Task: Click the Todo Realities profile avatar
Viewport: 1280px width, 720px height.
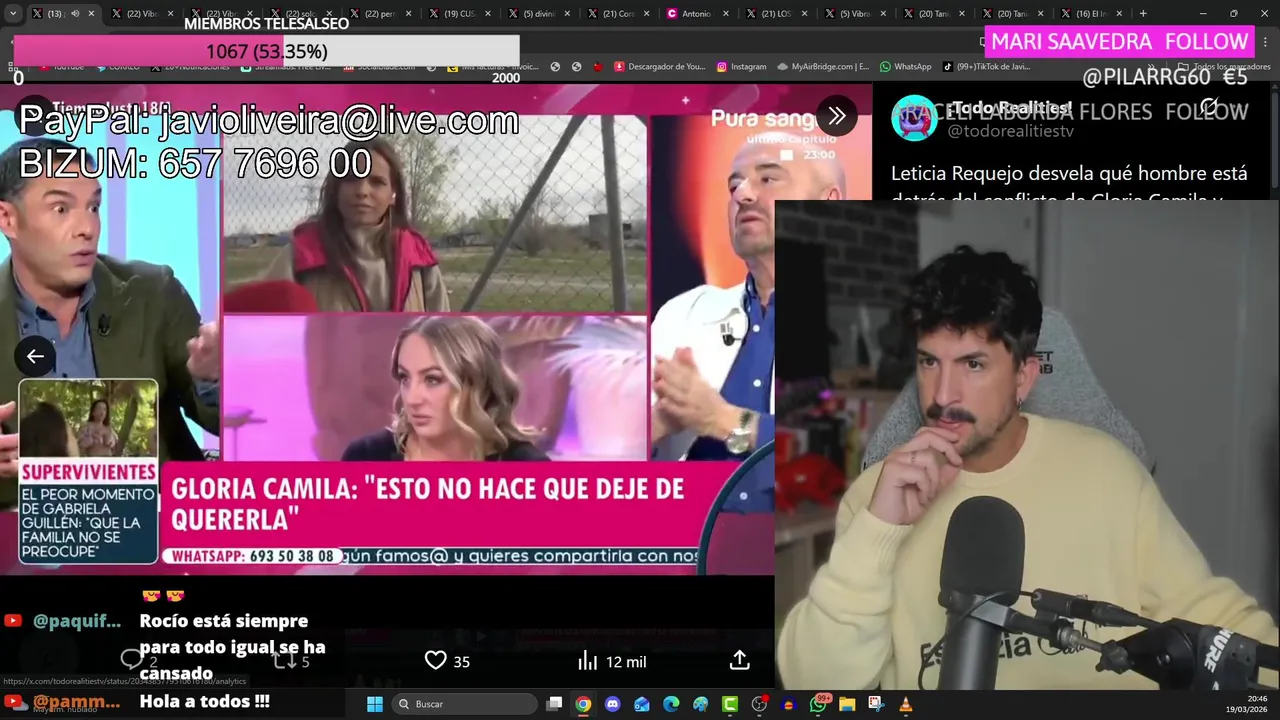Action: pos(912,117)
